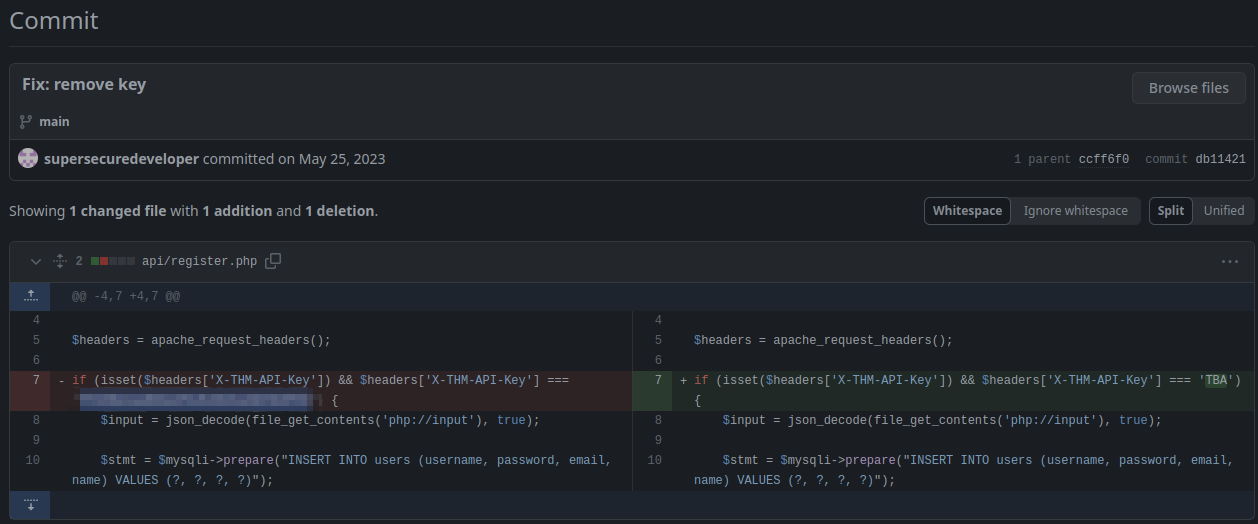Viewport: 1258px width, 524px height.
Task: Click the Browse files button
Action: (x=1188, y=88)
